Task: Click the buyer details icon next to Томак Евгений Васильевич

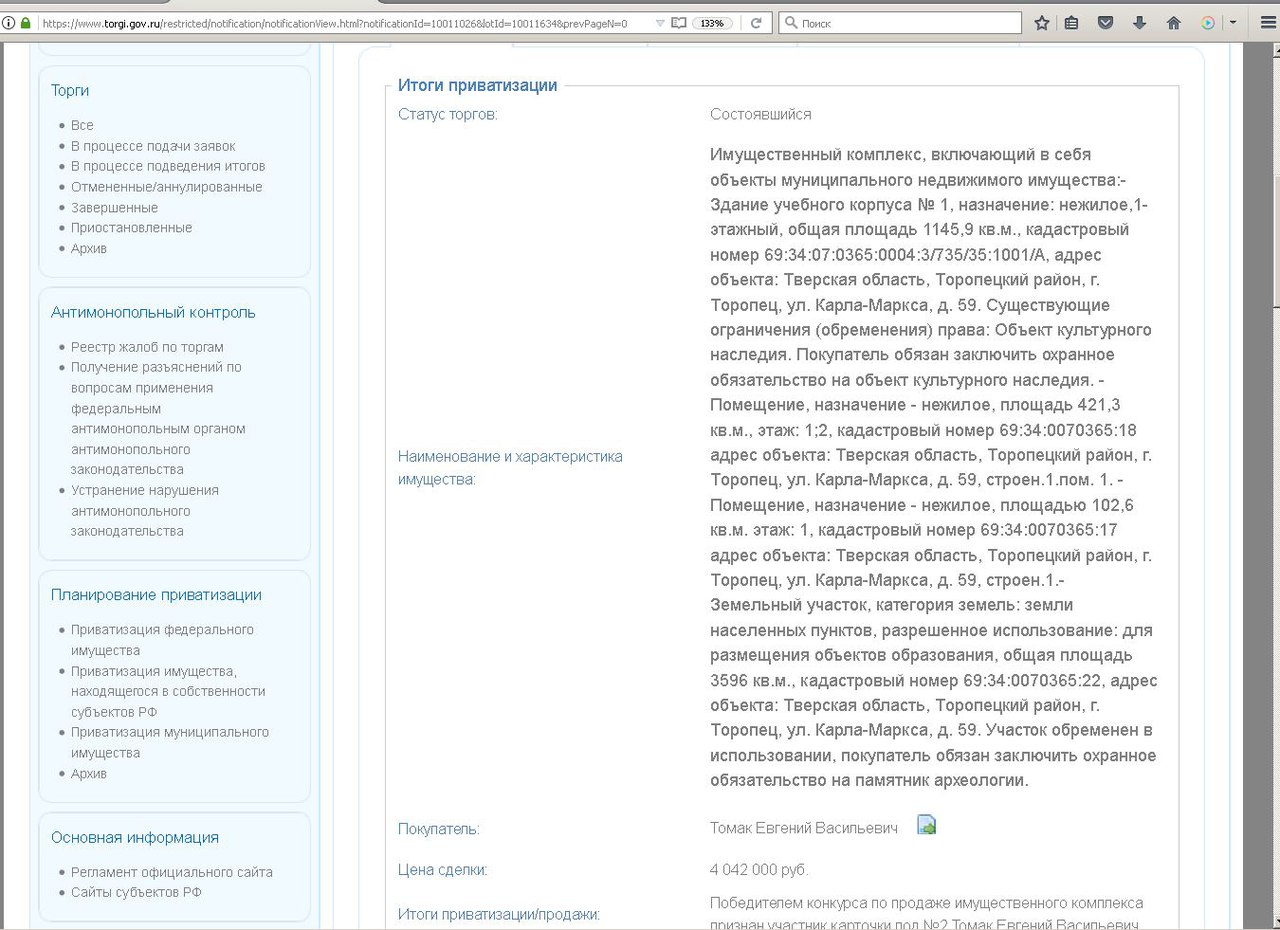Action: (x=926, y=826)
